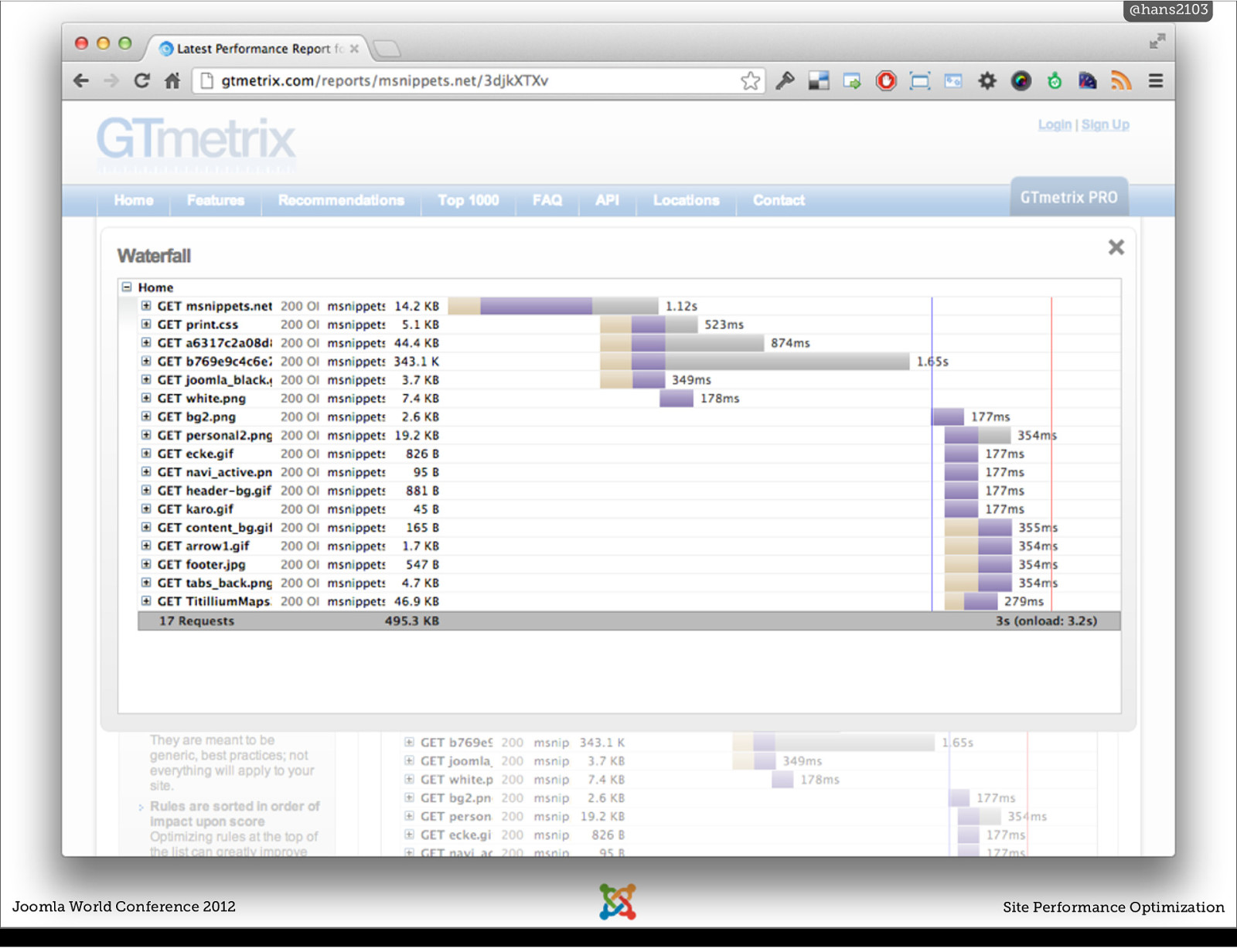This screenshot has height=952, width=1237.
Task: Close the Latest Performance Report tab
Action: (x=354, y=49)
